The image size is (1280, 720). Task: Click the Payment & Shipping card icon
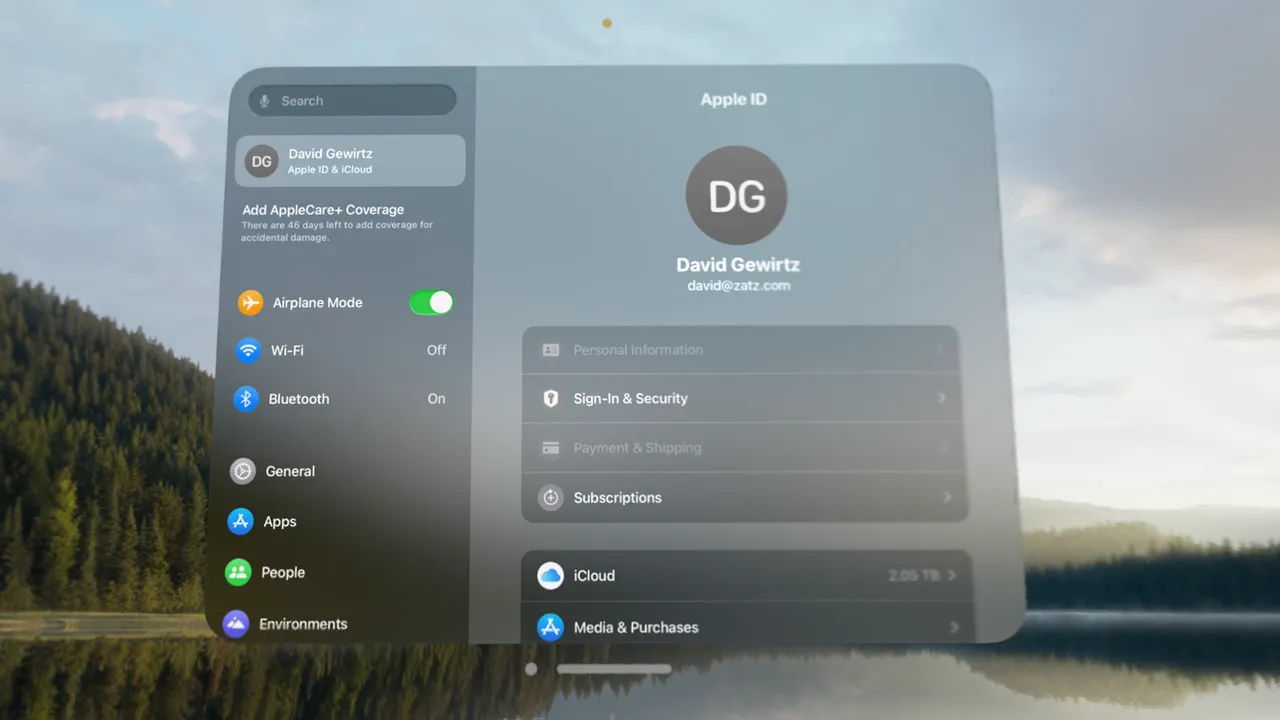pos(551,448)
